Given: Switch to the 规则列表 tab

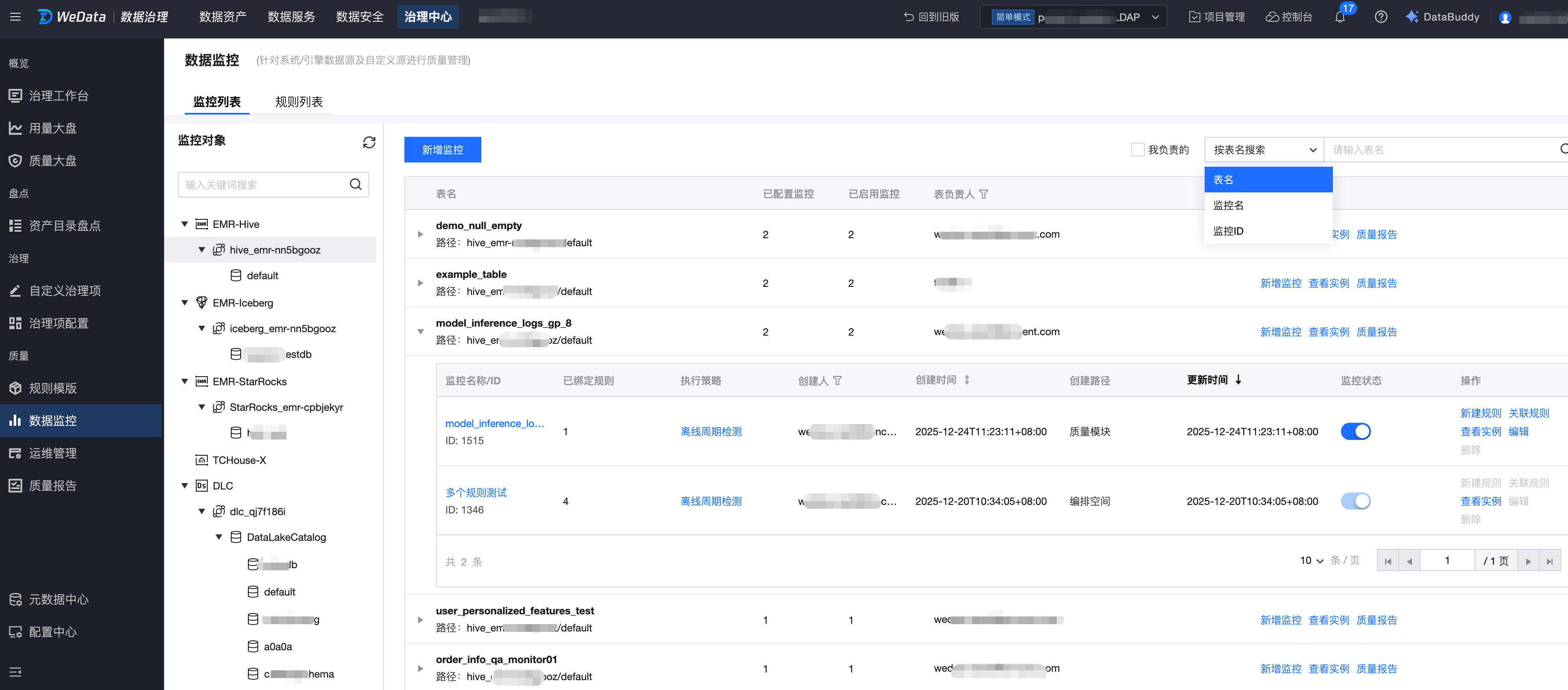Looking at the screenshot, I should 299,102.
